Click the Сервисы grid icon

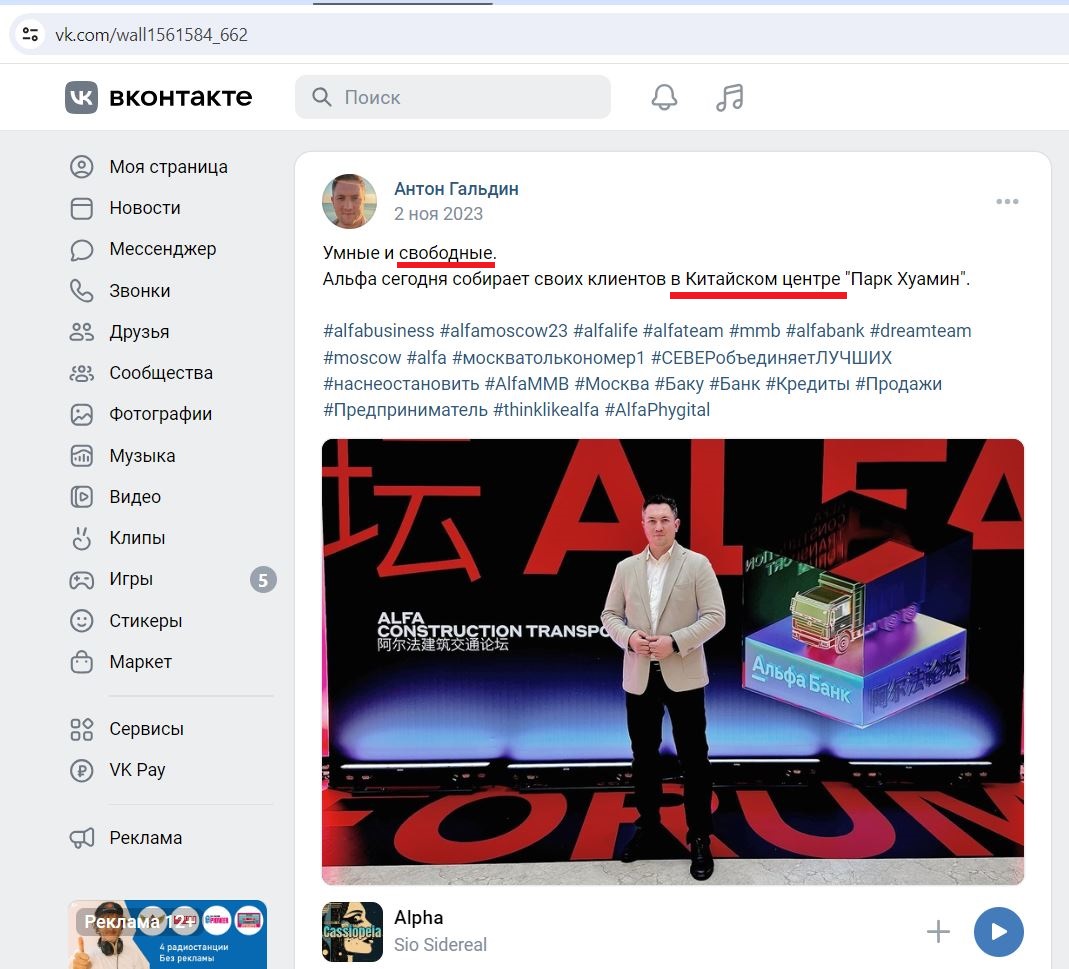(x=82, y=729)
